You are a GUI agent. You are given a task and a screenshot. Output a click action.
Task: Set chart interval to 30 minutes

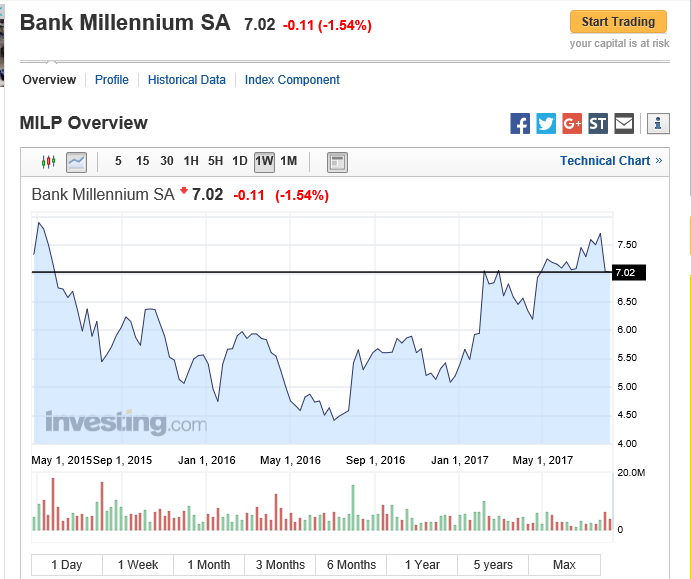click(x=167, y=161)
